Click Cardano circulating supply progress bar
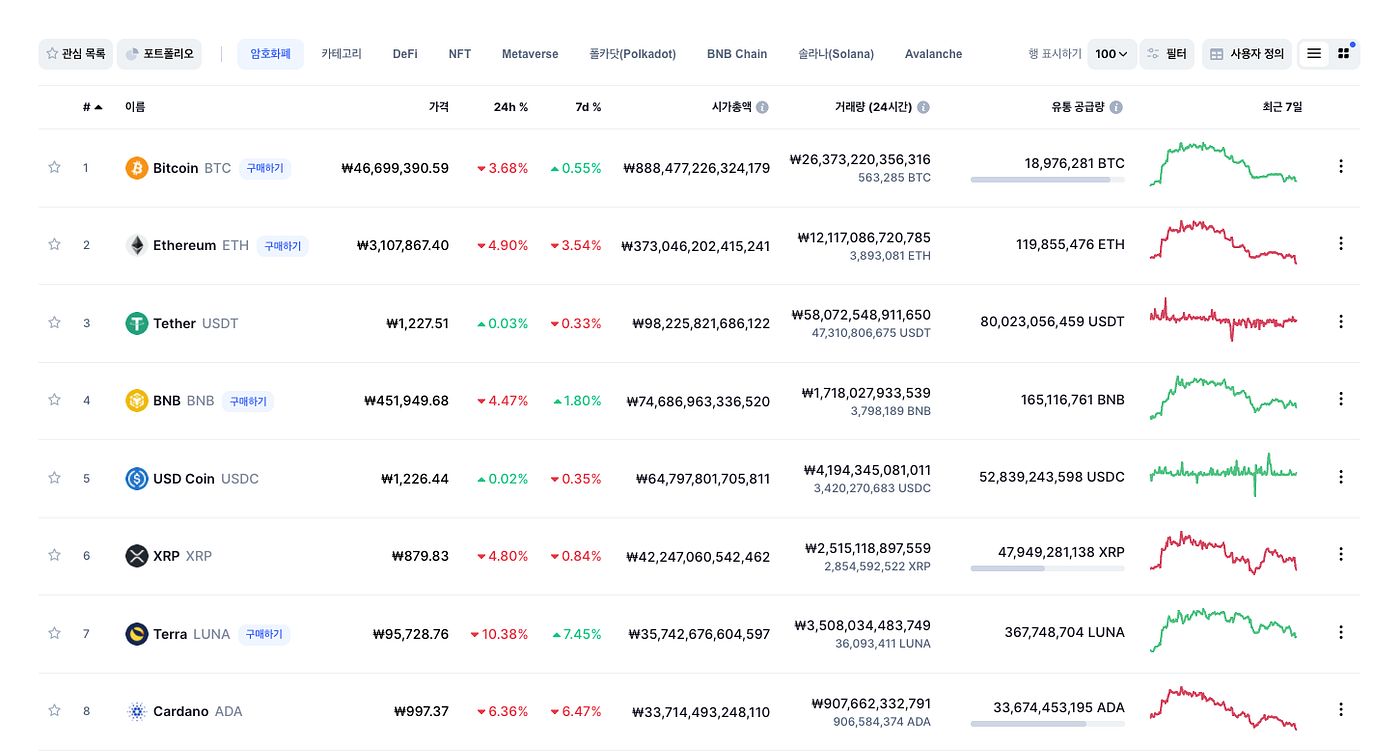1400x751 pixels. pyautogui.click(x=1047, y=724)
